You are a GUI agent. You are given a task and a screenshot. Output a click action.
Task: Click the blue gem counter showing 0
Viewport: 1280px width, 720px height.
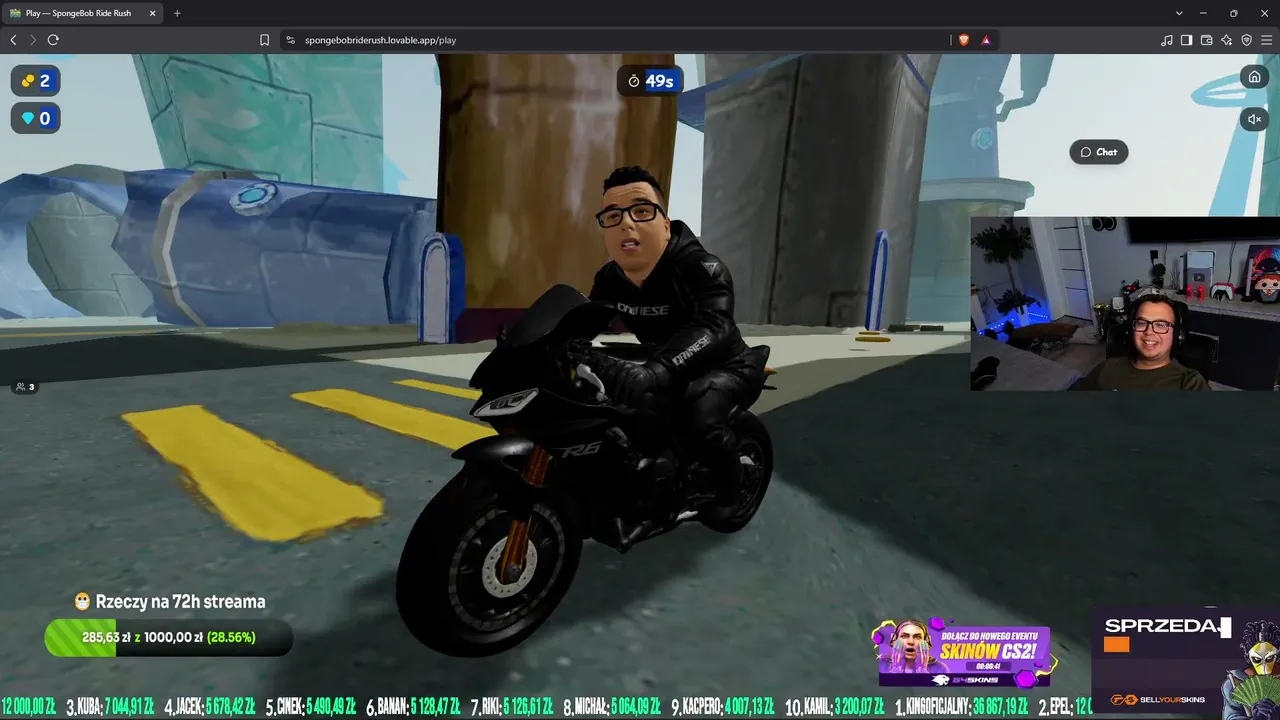tap(36, 119)
